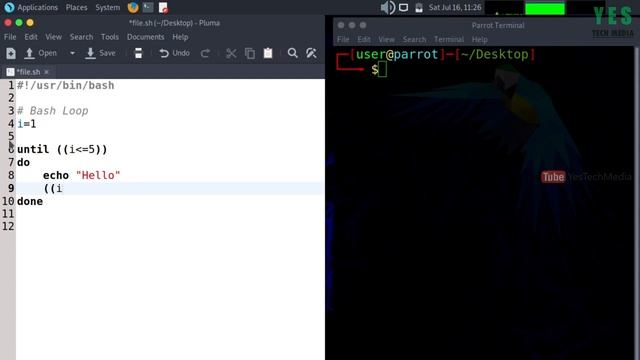Undo the last edit
The height and width of the screenshot is (360, 640).
pyautogui.click(x=174, y=53)
